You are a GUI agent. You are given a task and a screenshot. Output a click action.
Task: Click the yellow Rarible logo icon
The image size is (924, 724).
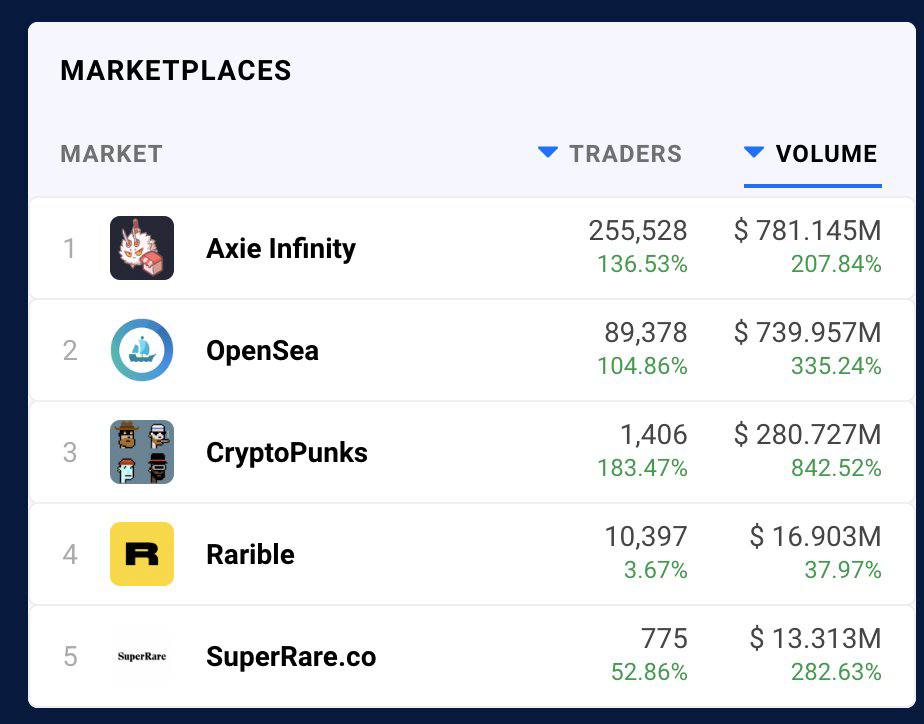coord(142,554)
